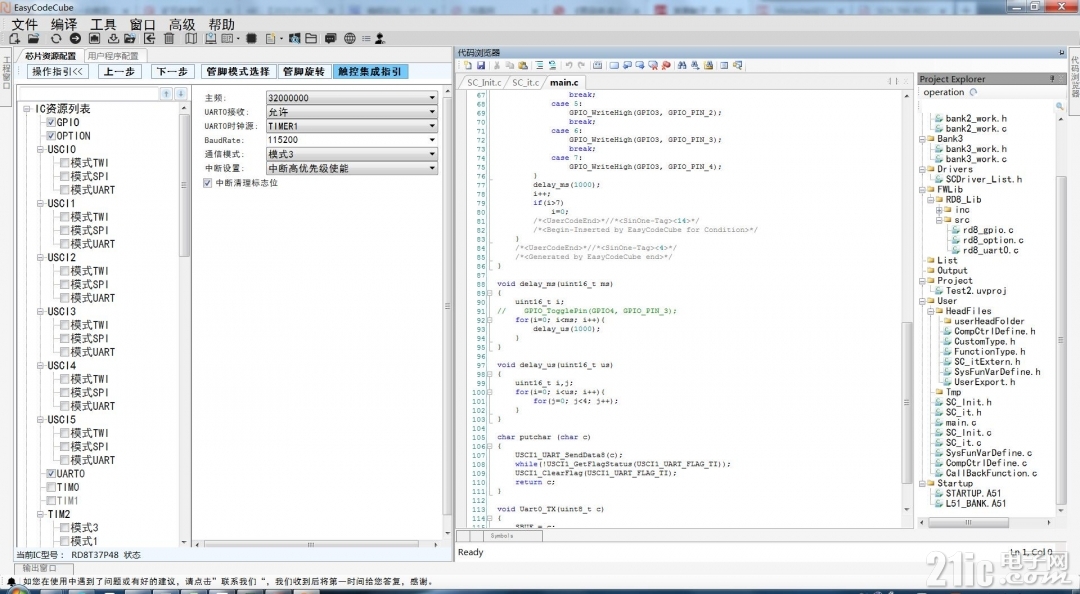Click the new project file icon
Screen dimensions: 1080x594
(14, 39)
